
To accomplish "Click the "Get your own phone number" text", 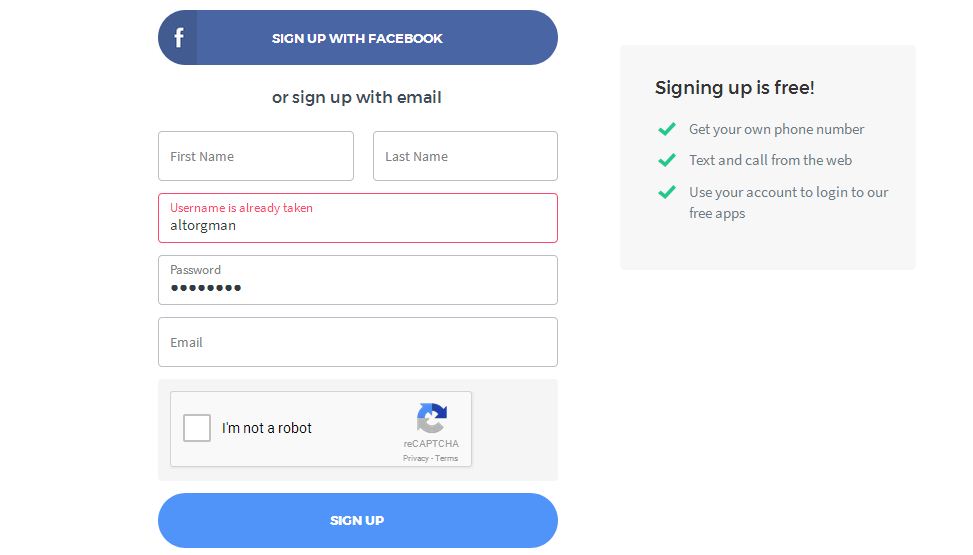I will [x=776, y=129].
